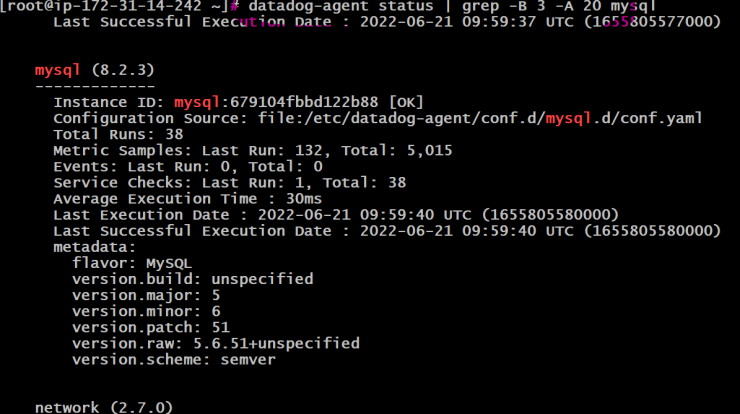Click the version.scheme: semver line
740x414 pixels.
[x=174, y=359]
